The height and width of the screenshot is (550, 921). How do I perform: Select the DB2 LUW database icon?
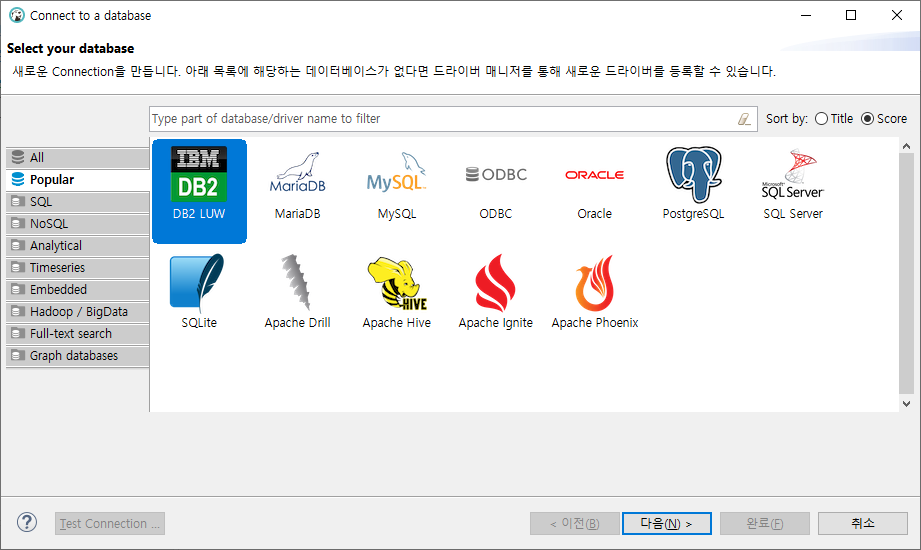pyautogui.click(x=199, y=191)
